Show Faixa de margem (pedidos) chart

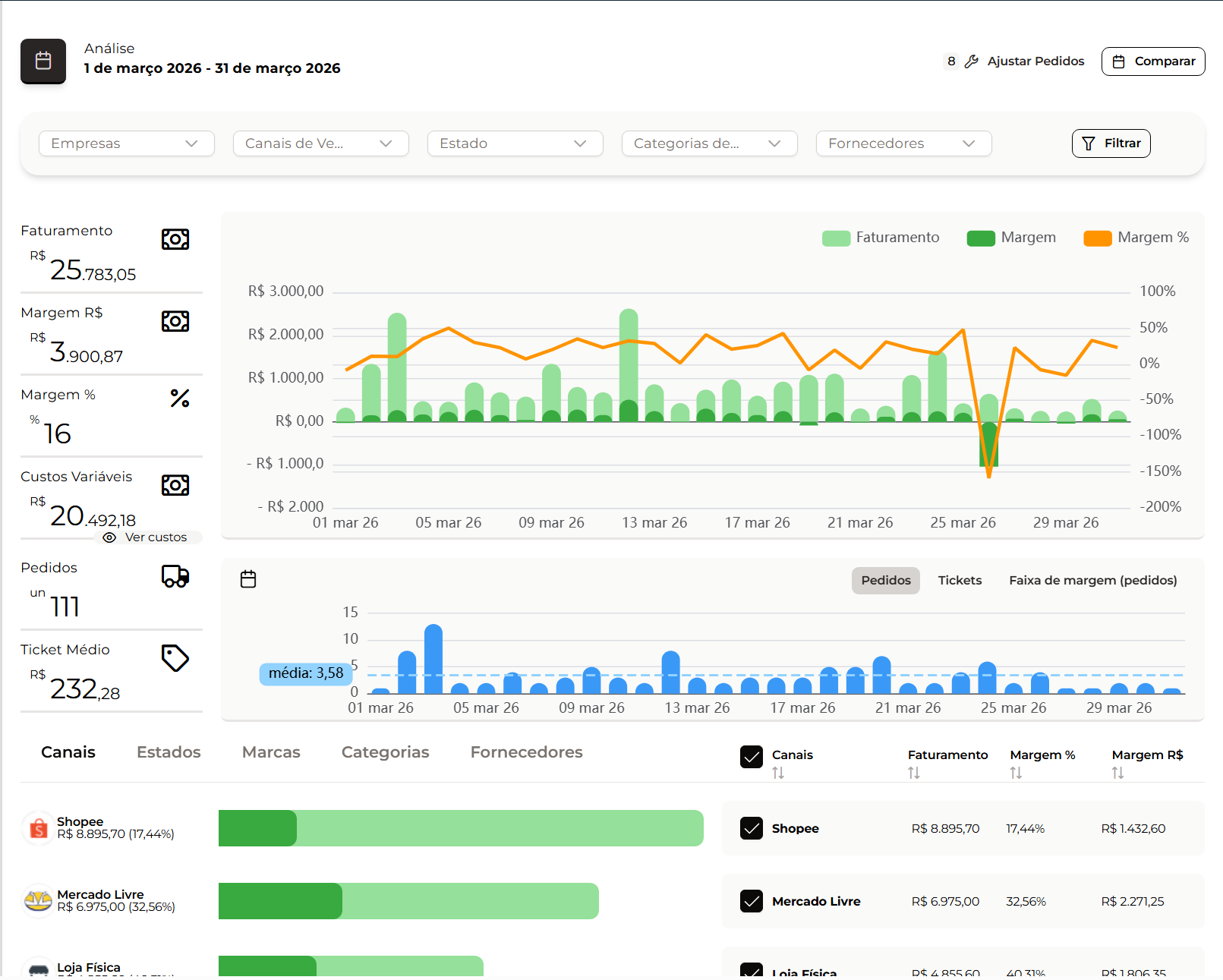point(1093,581)
